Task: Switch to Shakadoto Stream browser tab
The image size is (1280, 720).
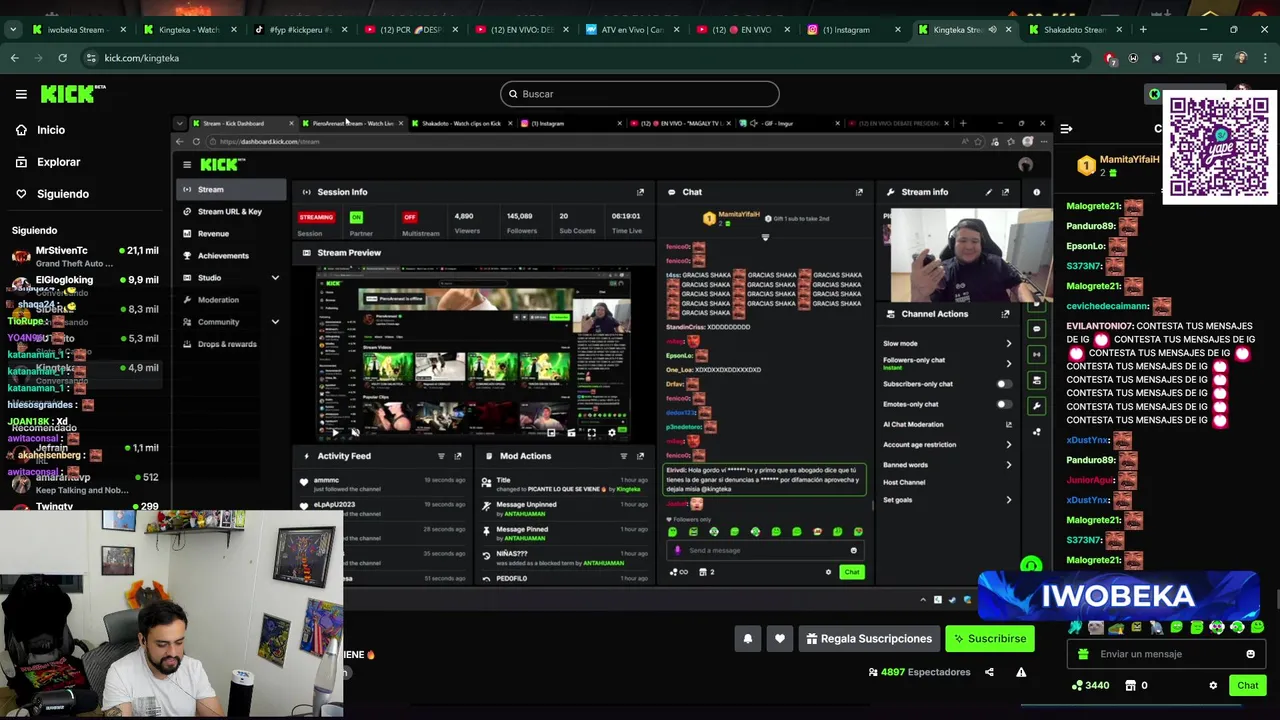Action: pyautogui.click(x=1073, y=30)
